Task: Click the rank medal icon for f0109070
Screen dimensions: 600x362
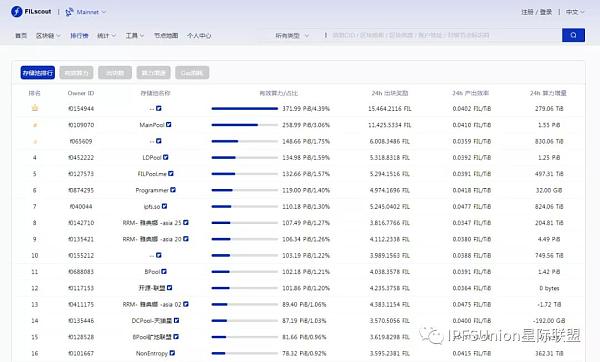Action: pyautogui.click(x=35, y=125)
